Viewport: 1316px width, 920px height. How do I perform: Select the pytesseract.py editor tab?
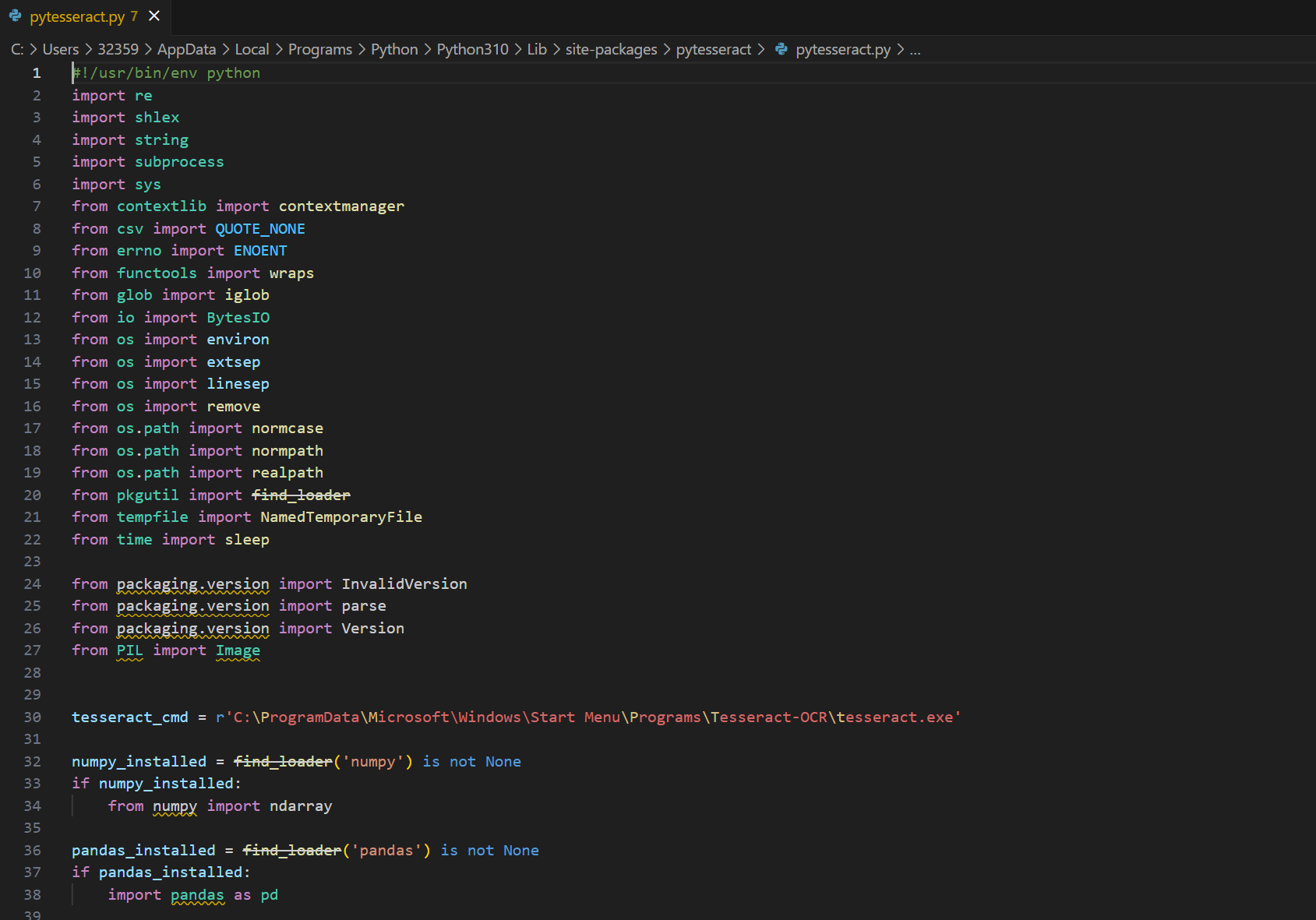(84, 16)
